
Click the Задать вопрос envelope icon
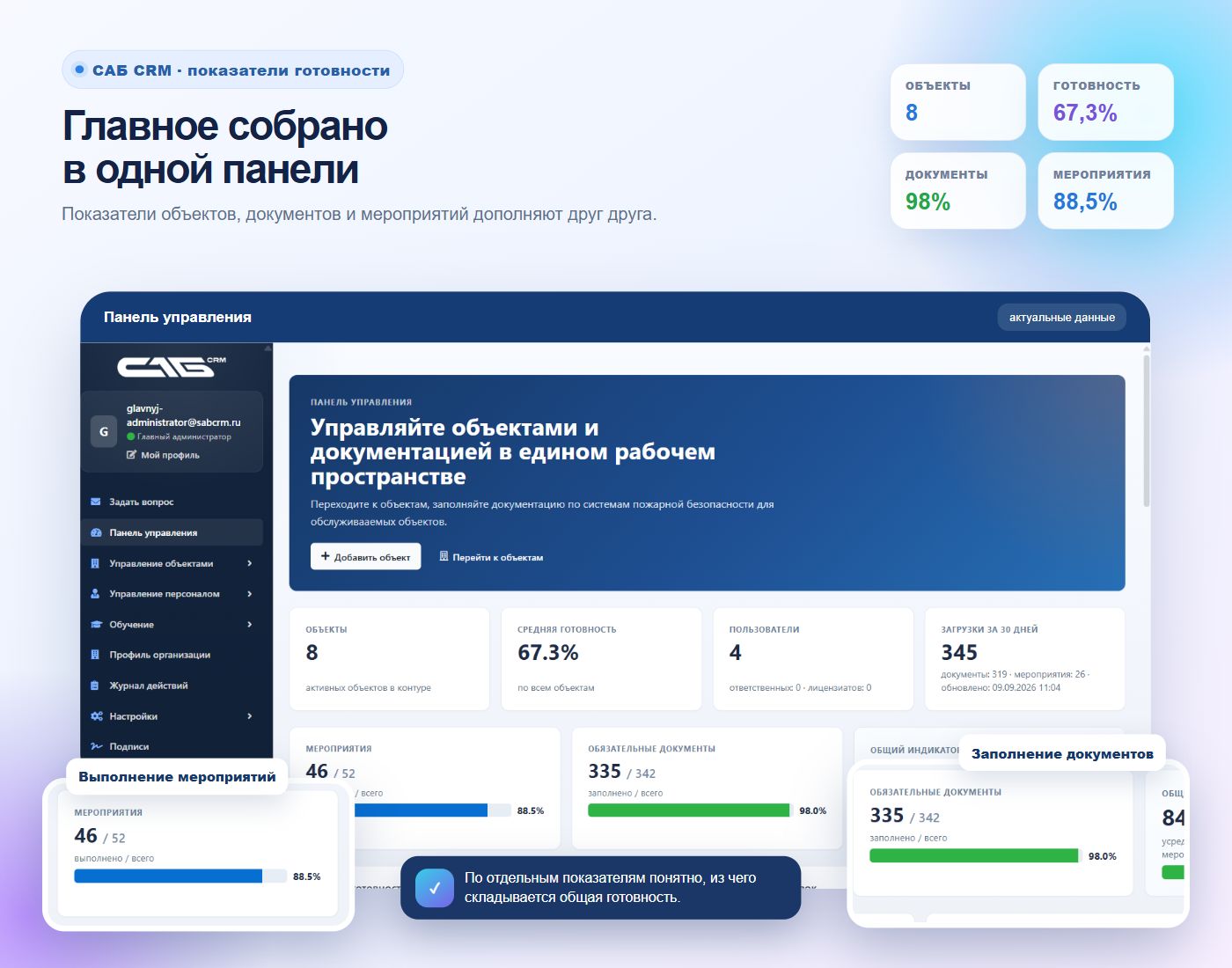[96, 502]
